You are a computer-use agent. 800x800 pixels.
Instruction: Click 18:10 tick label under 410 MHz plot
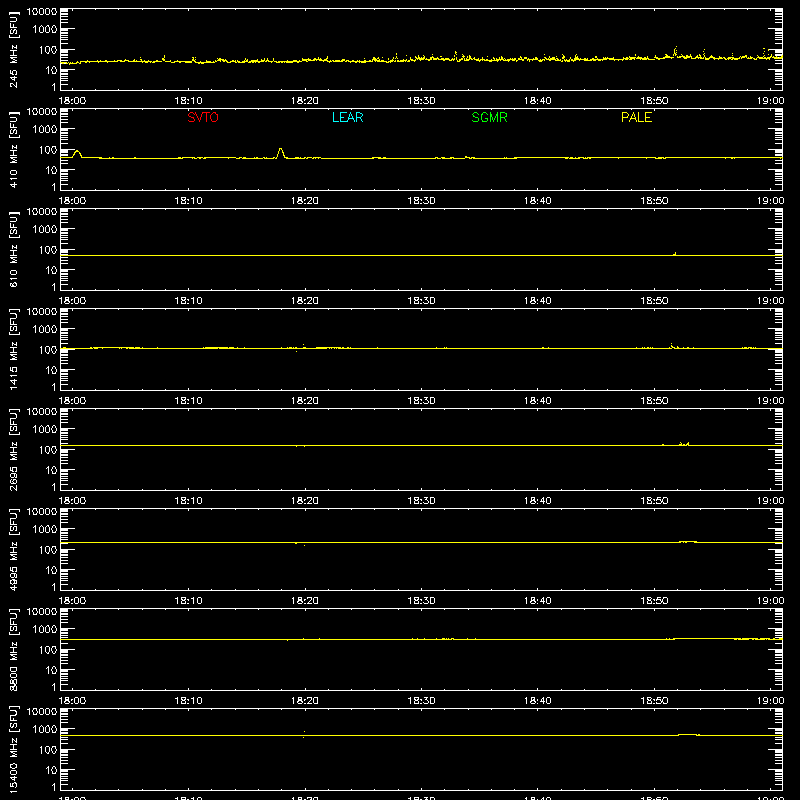[x=188, y=201]
